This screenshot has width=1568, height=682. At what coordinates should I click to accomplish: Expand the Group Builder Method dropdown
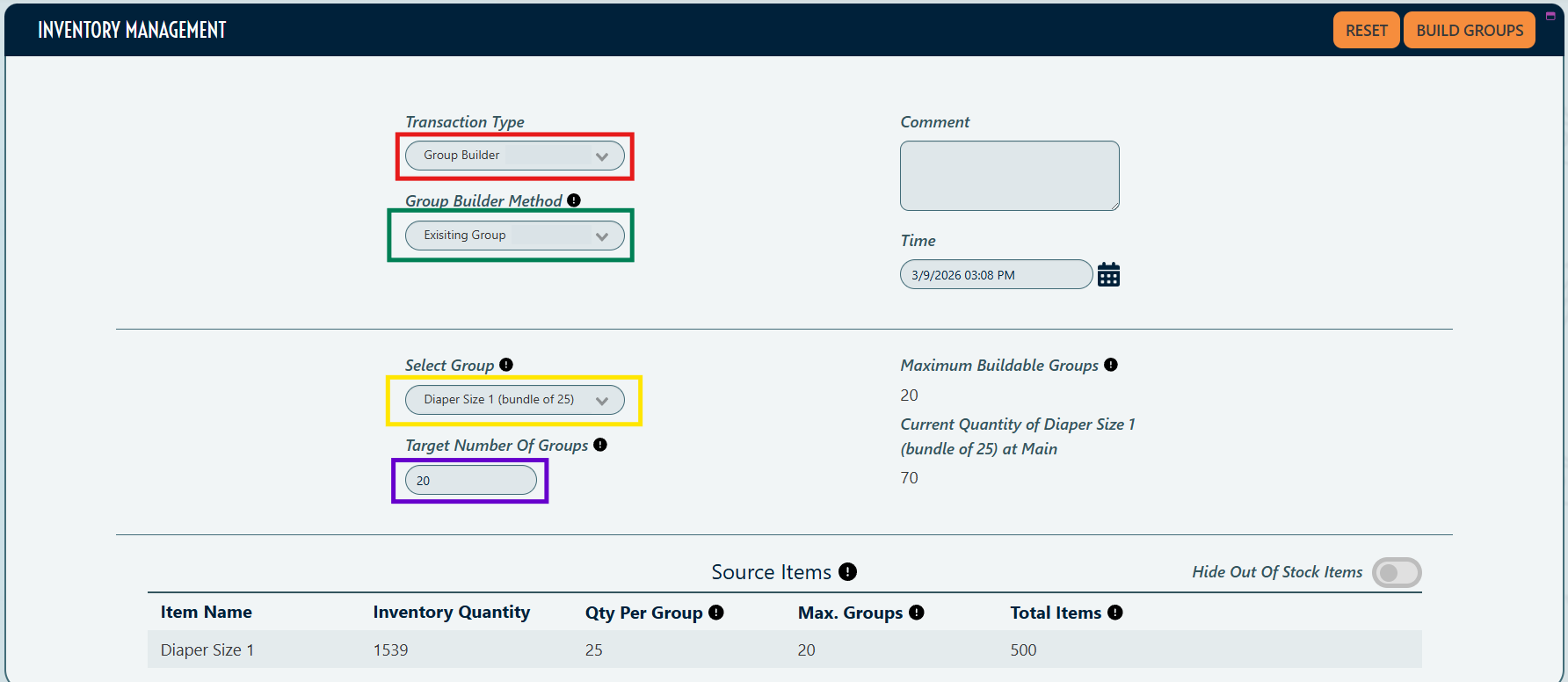point(514,236)
